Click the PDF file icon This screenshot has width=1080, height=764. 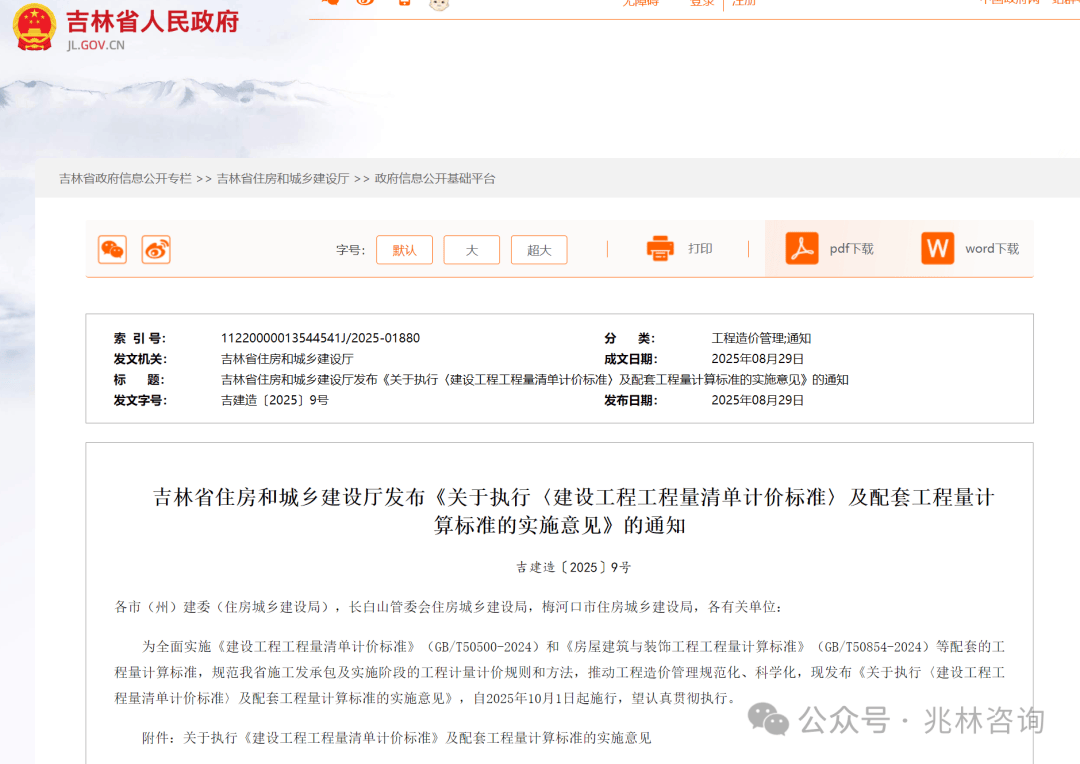click(802, 249)
